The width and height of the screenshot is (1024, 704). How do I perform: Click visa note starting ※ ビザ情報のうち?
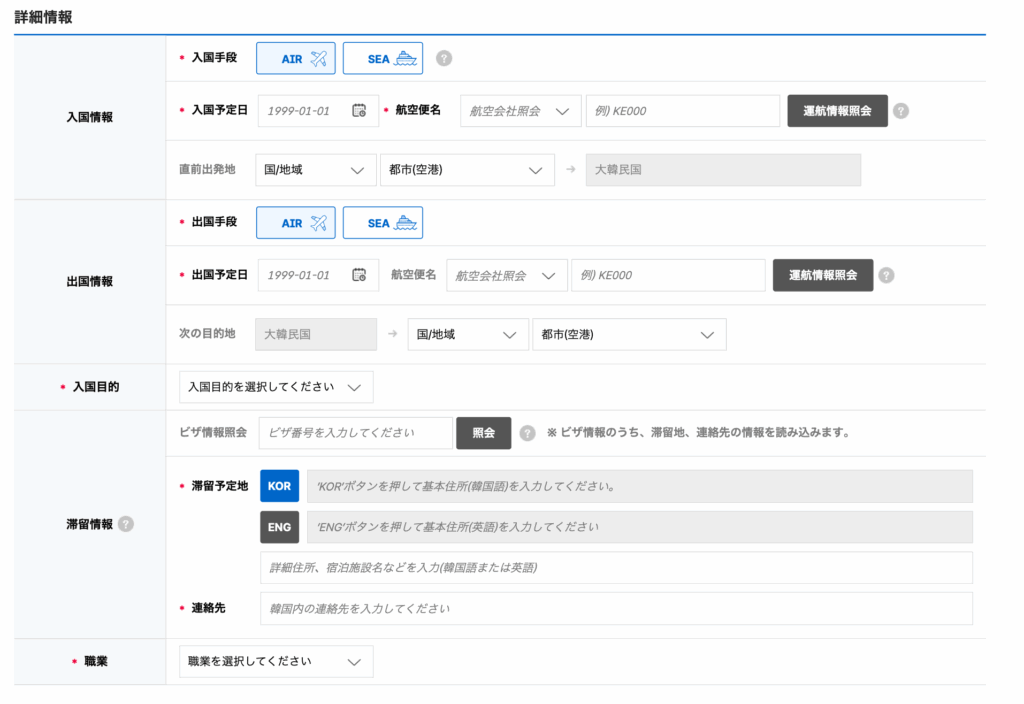tap(698, 432)
